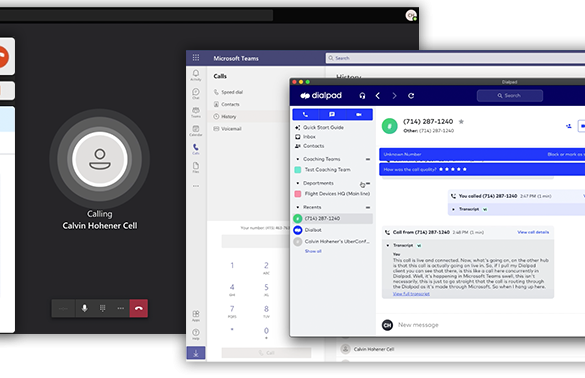Dial digit 1 on Teams keypad

click(232, 265)
